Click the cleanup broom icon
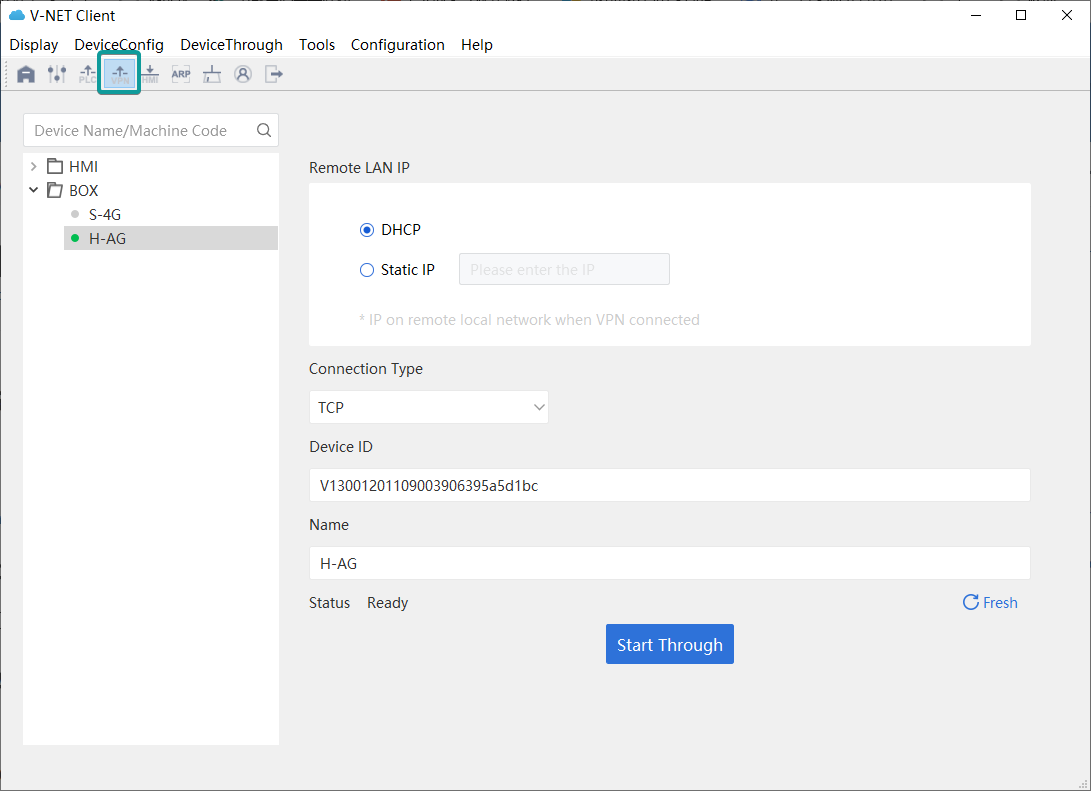Screen dimensions: 1091x791 (212, 73)
